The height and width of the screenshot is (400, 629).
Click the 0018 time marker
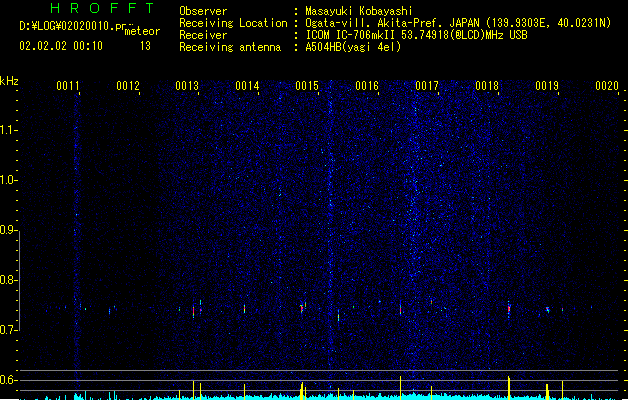click(487, 86)
